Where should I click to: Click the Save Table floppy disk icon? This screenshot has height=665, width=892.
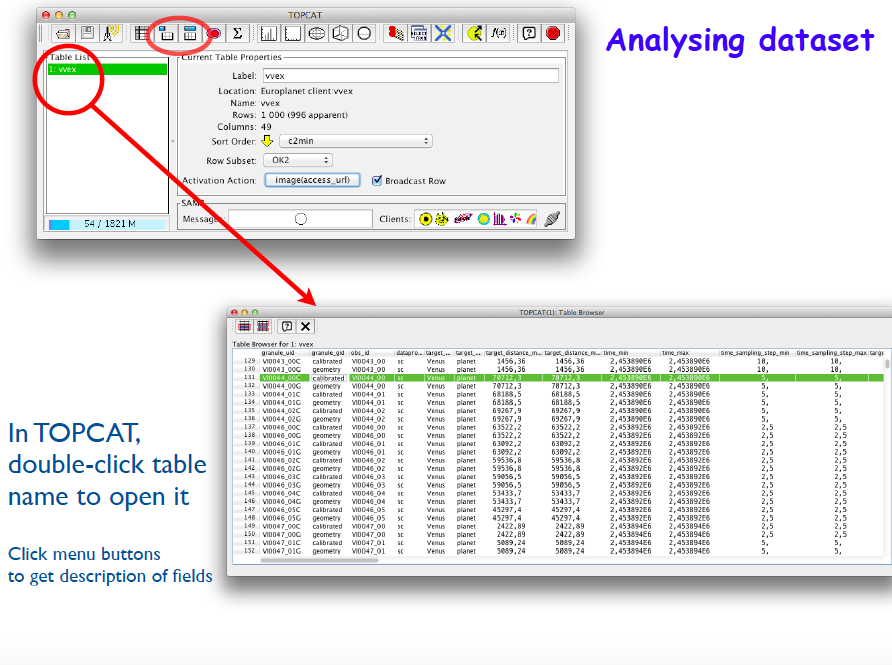point(87,34)
